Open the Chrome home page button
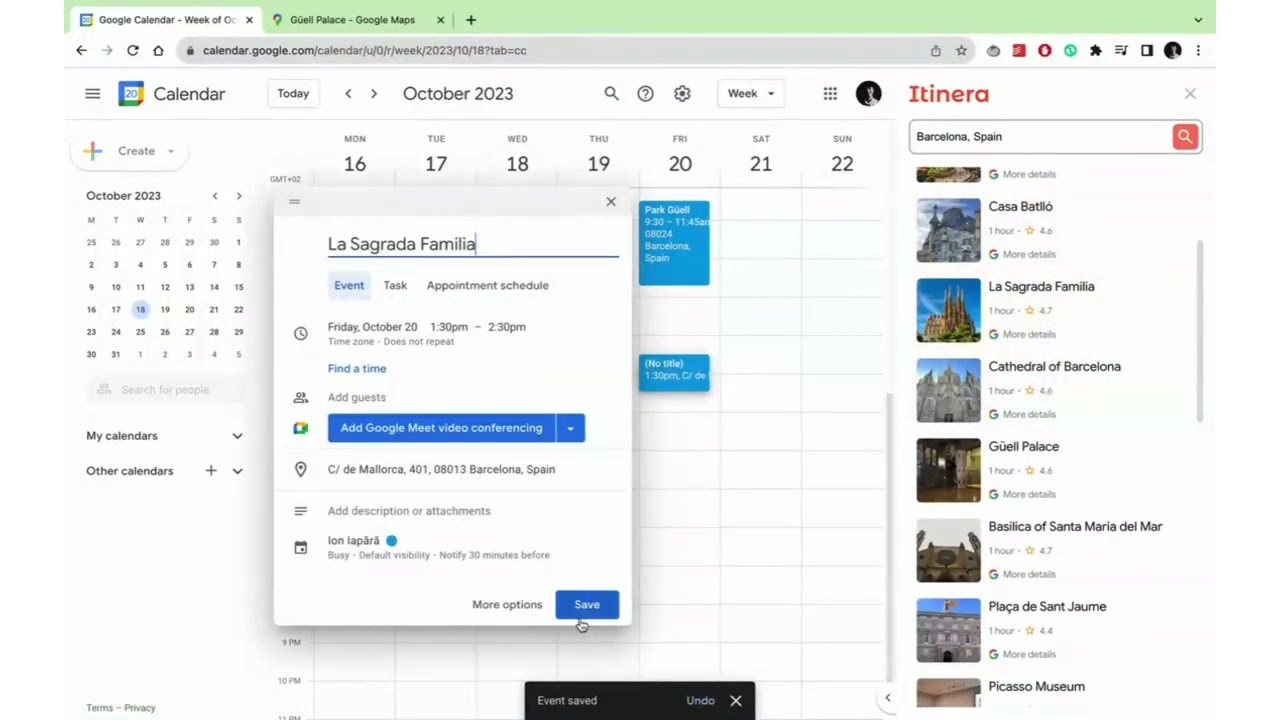The width and height of the screenshot is (1280, 720). coord(158,50)
